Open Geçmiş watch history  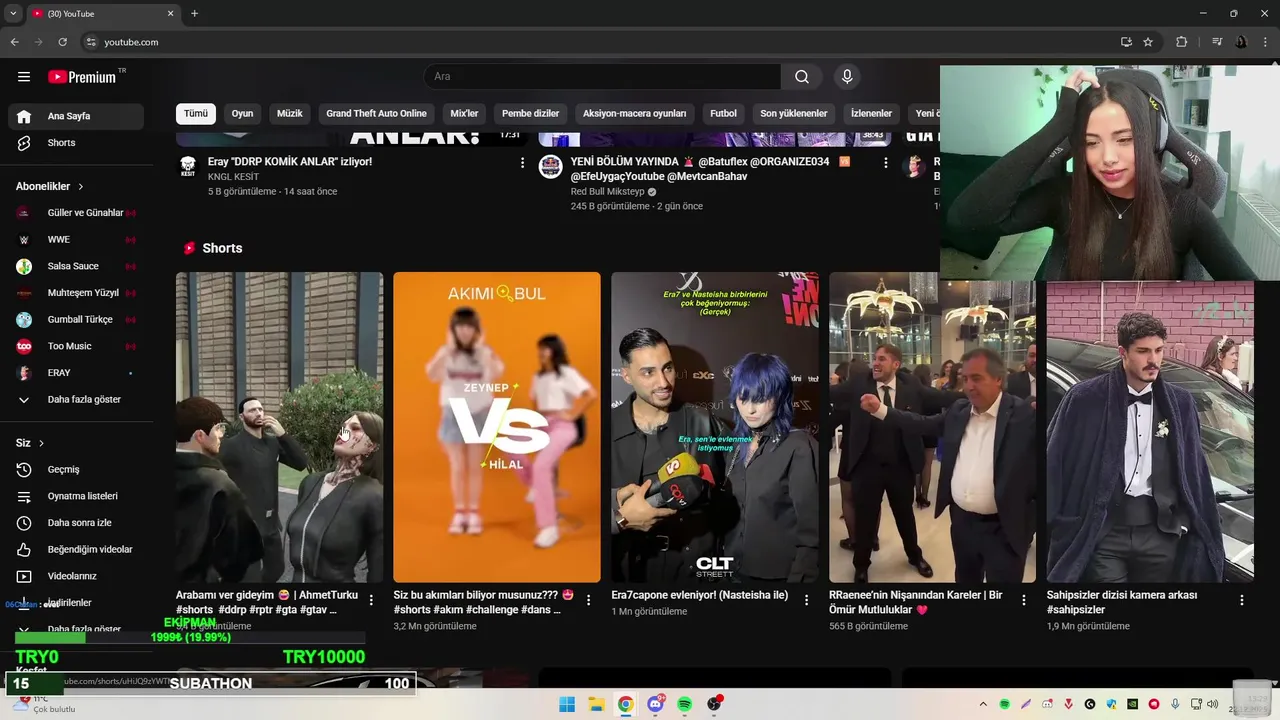76,469
